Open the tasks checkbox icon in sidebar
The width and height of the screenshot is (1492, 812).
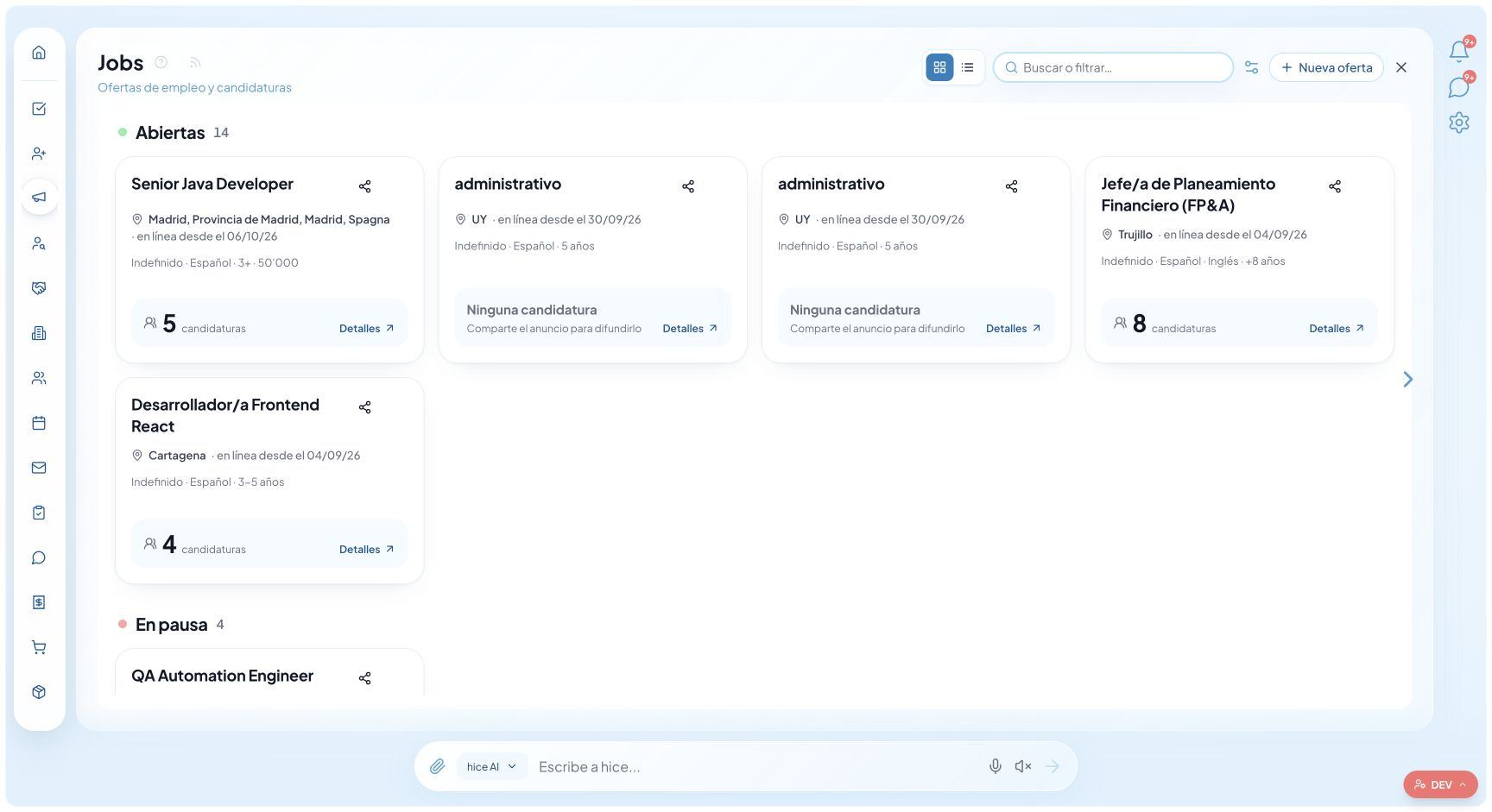click(x=39, y=109)
